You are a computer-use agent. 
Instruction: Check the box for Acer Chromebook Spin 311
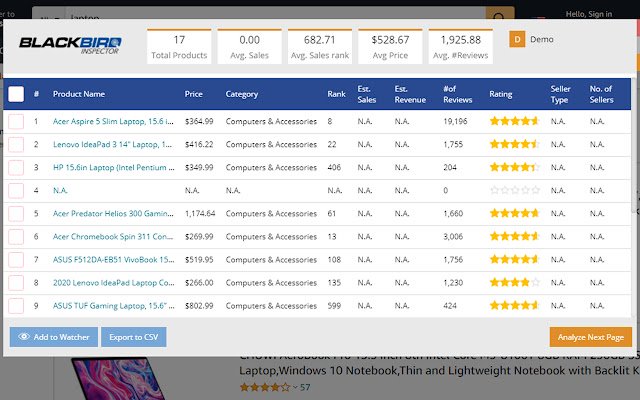click(16, 237)
